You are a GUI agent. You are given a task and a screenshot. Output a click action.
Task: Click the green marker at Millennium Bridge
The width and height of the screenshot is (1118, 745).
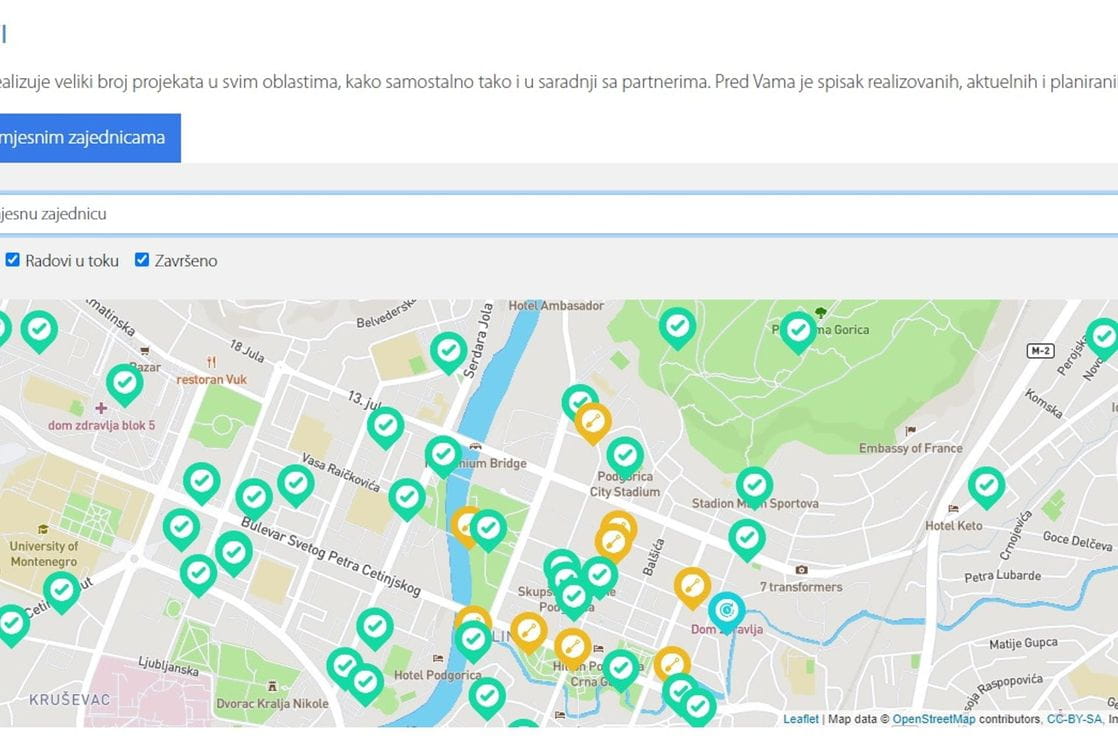click(443, 454)
